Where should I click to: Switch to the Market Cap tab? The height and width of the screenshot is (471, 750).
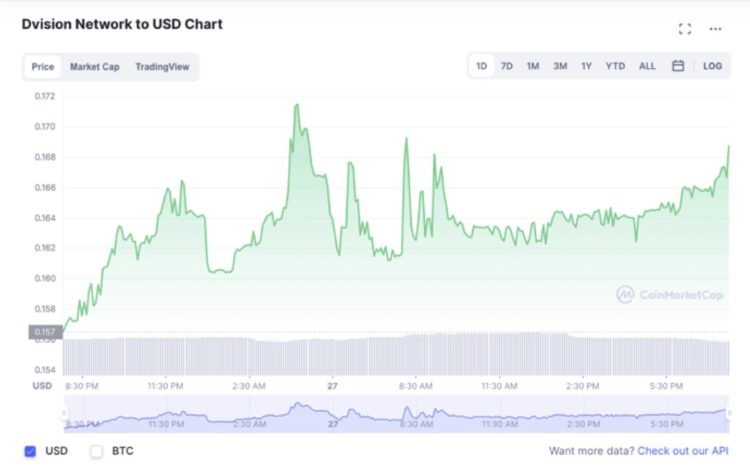click(x=95, y=66)
